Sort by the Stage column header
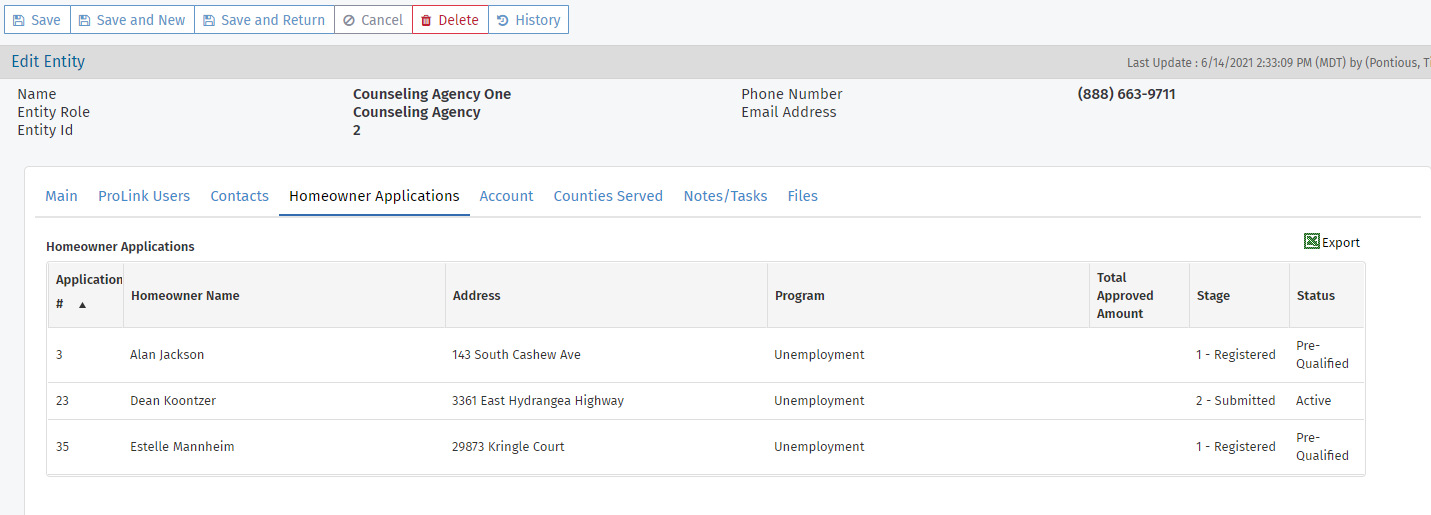Viewport: 1431px width, 515px height. [x=1213, y=296]
